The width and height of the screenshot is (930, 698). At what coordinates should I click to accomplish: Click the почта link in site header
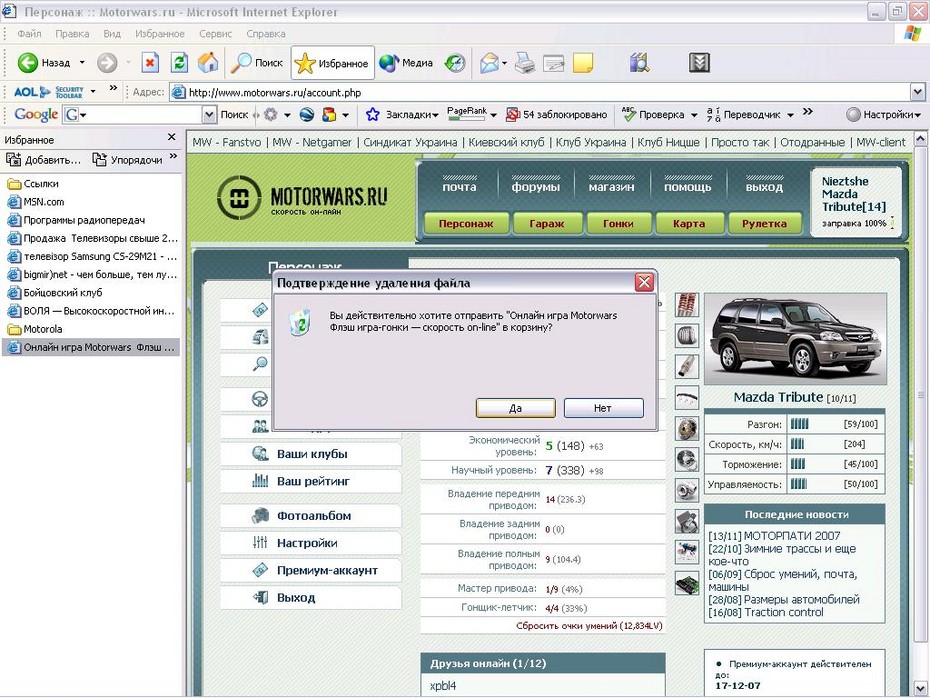click(459, 187)
